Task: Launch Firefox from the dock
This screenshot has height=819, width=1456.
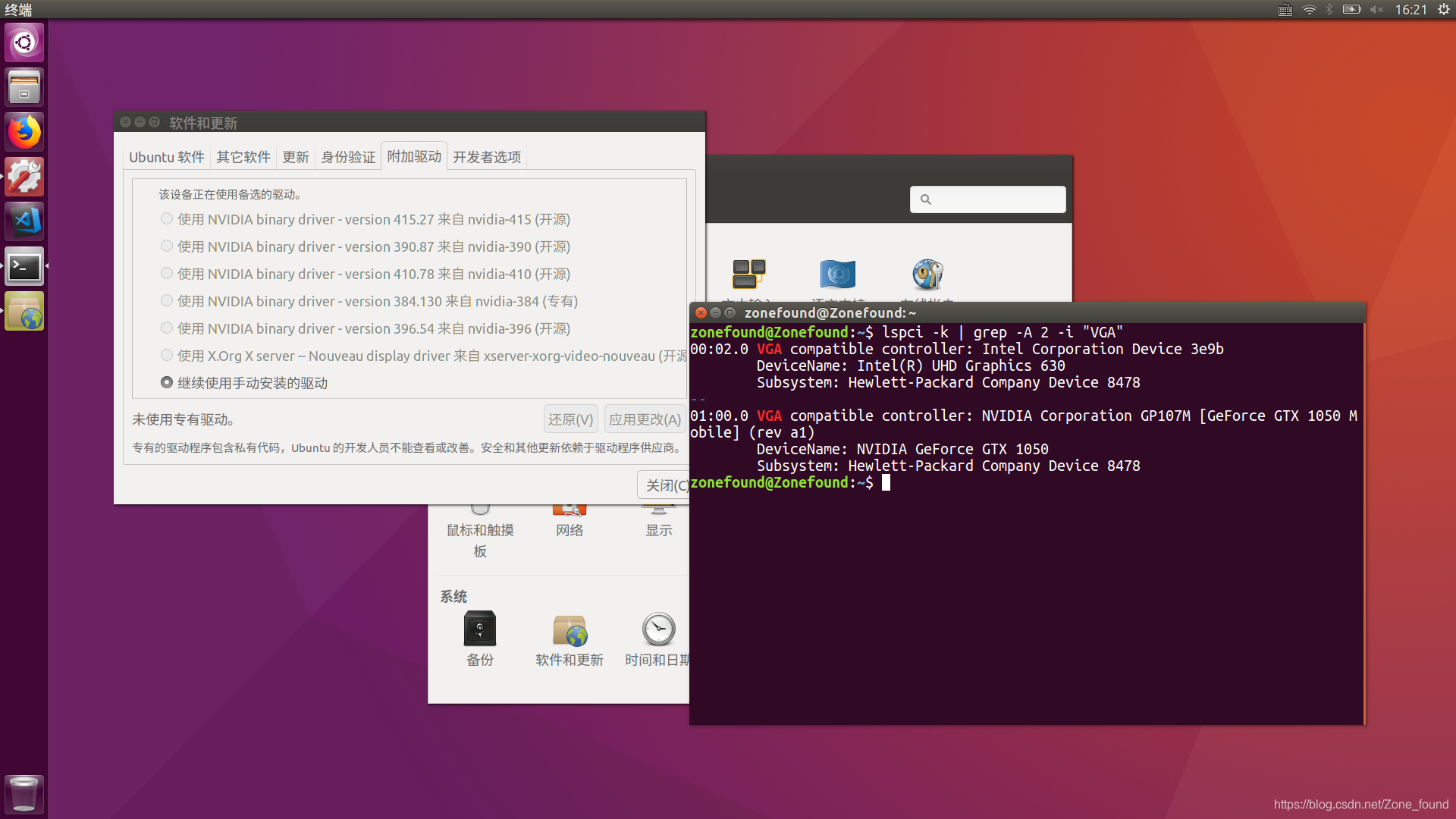Action: click(x=24, y=132)
